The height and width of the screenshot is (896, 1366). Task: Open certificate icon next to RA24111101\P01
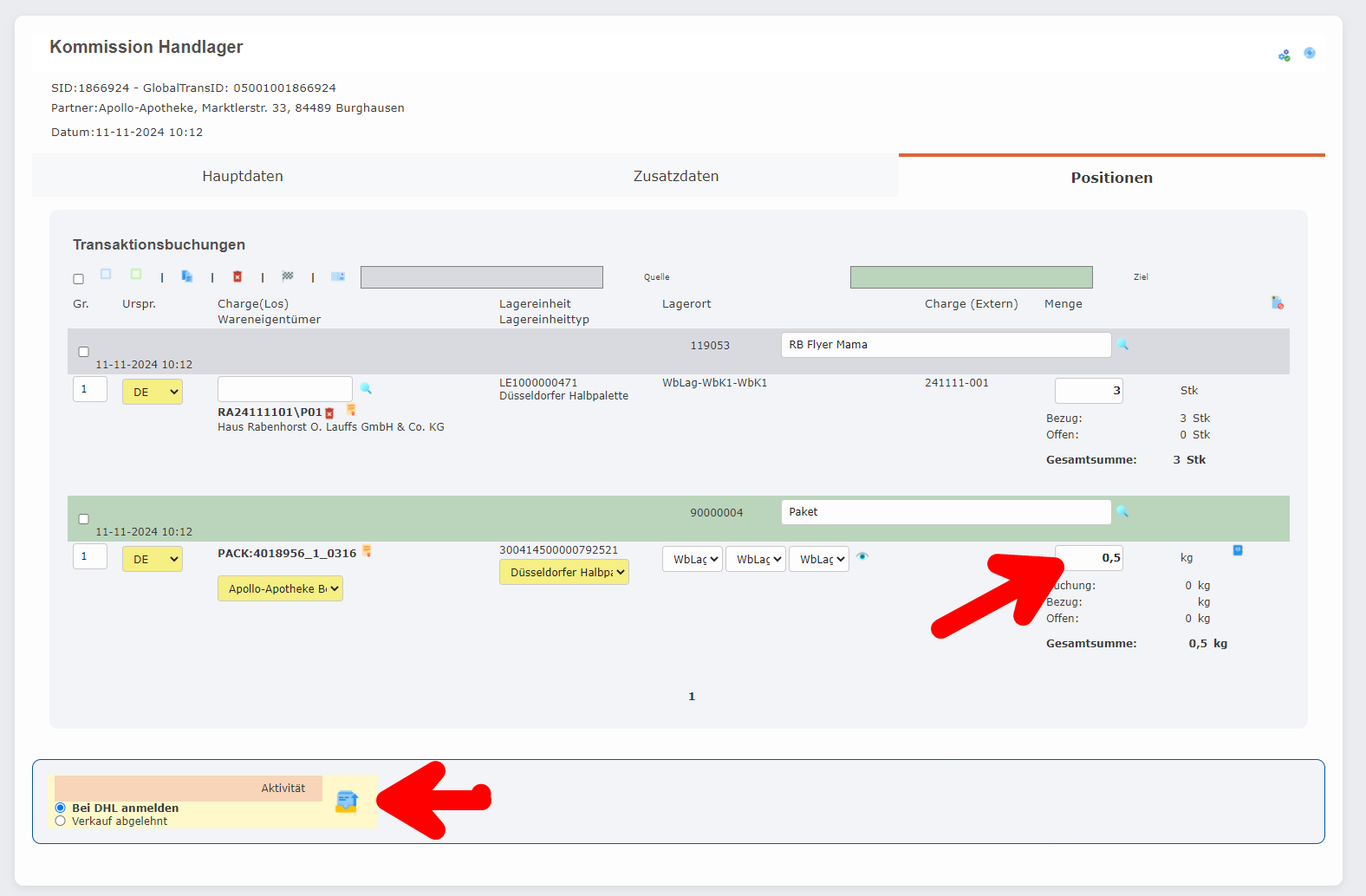point(351,410)
